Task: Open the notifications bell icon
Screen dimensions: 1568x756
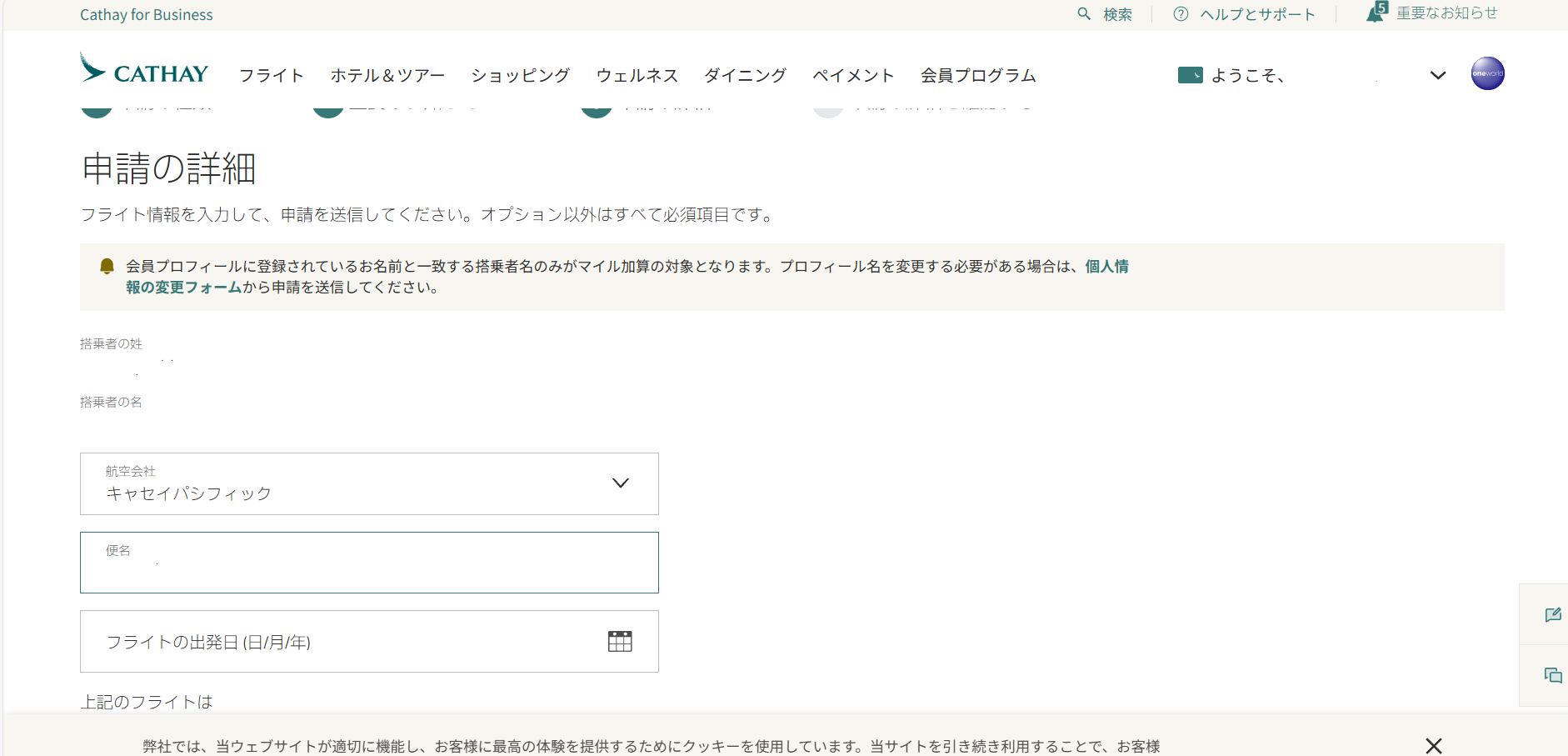Action: (x=1375, y=13)
